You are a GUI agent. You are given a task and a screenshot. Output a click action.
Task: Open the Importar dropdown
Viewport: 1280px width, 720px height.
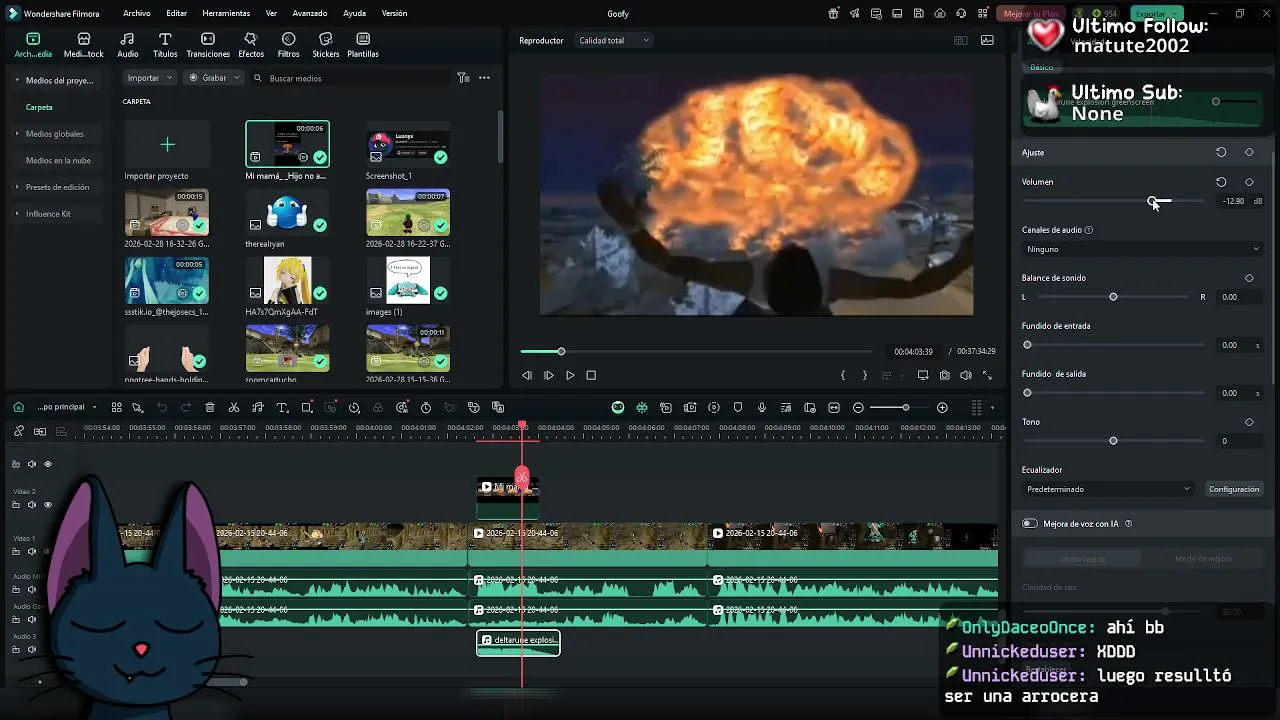pyautogui.click(x=149, y=78)
